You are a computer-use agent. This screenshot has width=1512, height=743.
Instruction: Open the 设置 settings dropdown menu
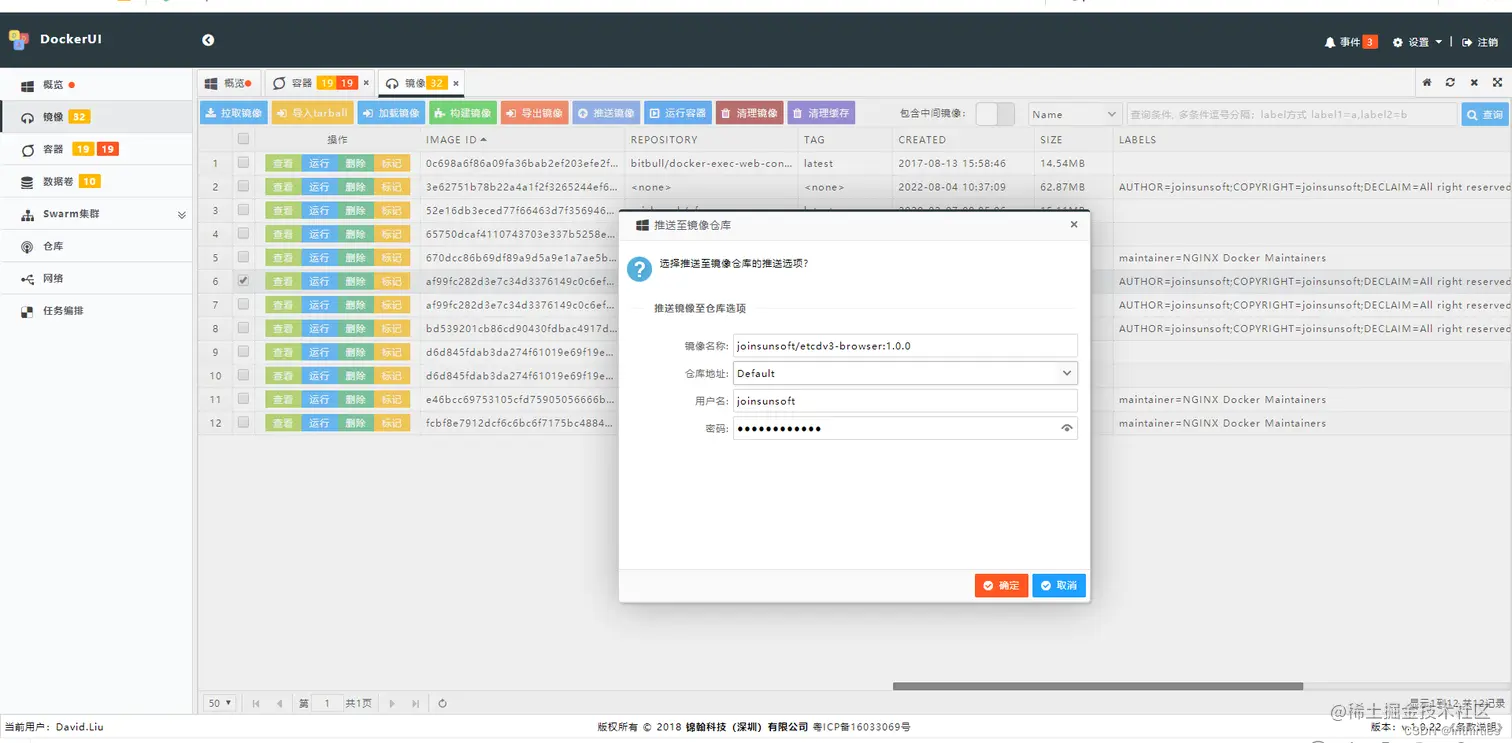pos(1417,42)
